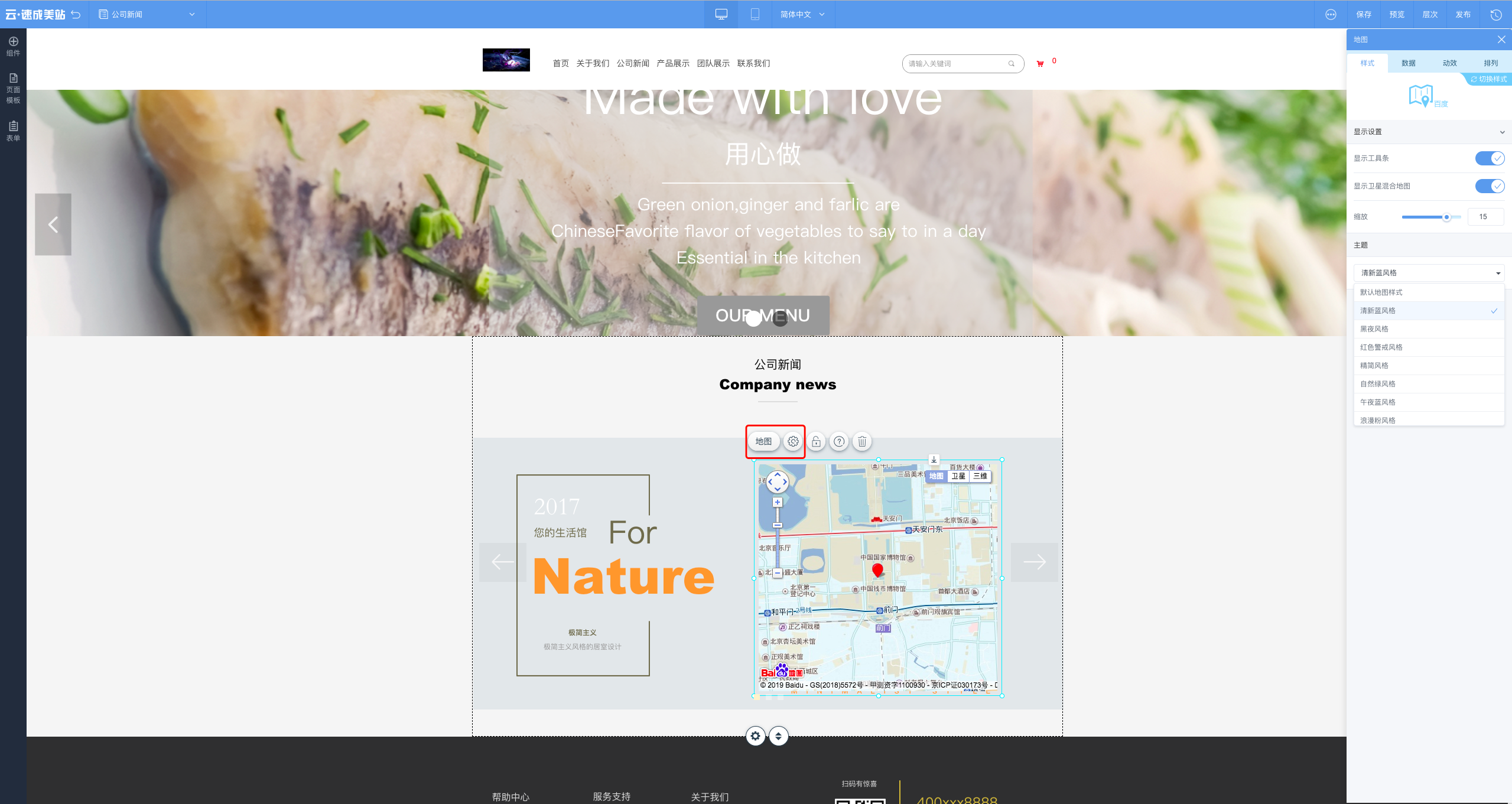Open the history clock icon in top bar

(1496, 14)
